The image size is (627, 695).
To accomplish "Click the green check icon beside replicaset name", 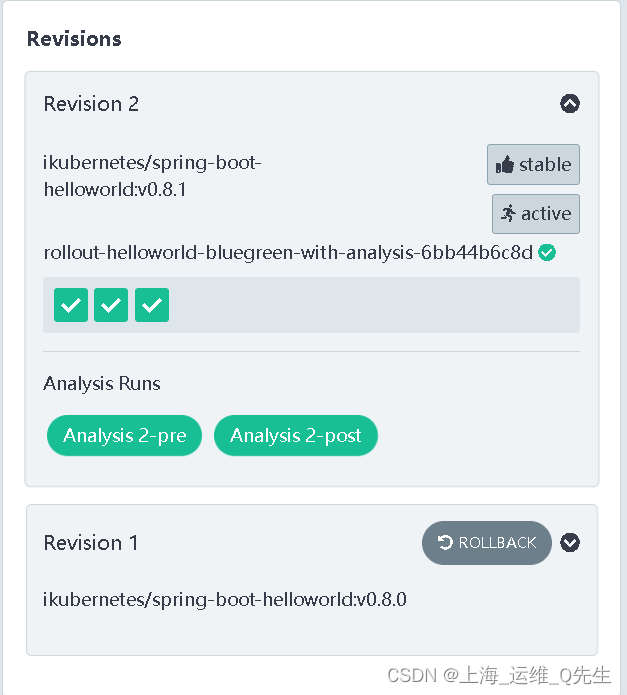I will pos(547,253).
